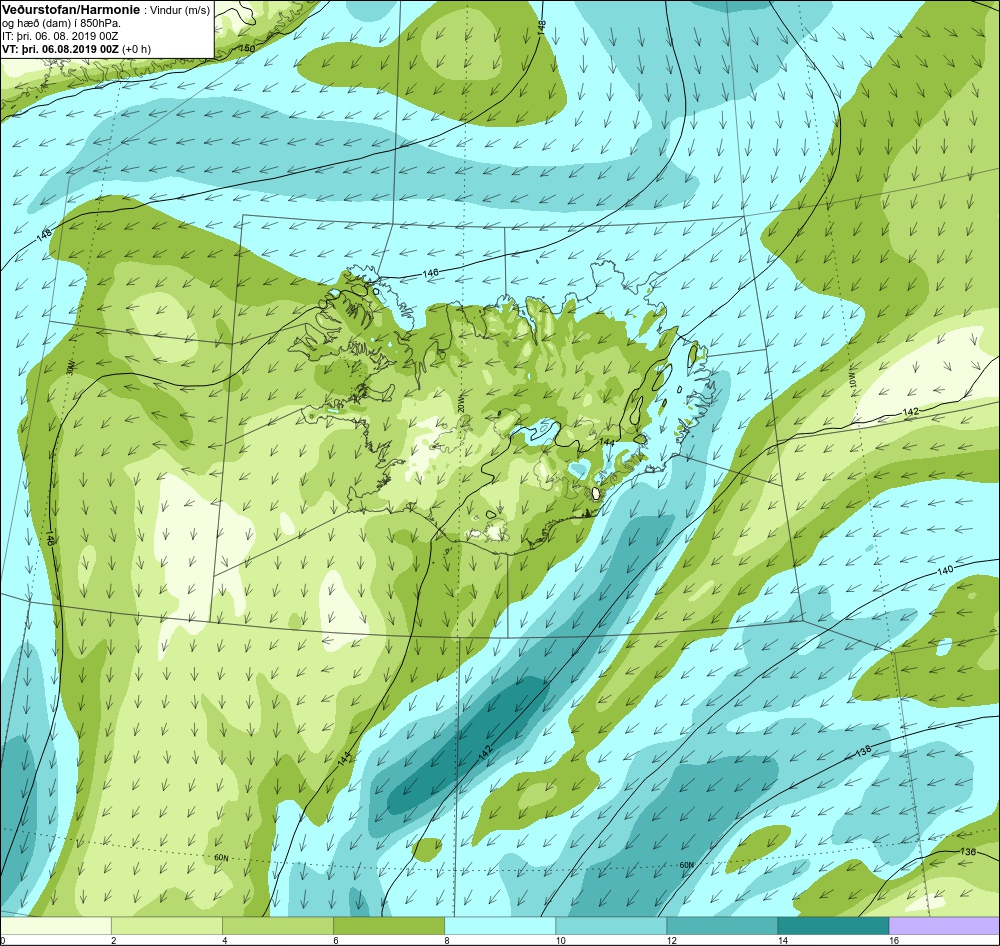Click the "150" contour label
The width and height of the screenshot is (1000, 946).
247,48
